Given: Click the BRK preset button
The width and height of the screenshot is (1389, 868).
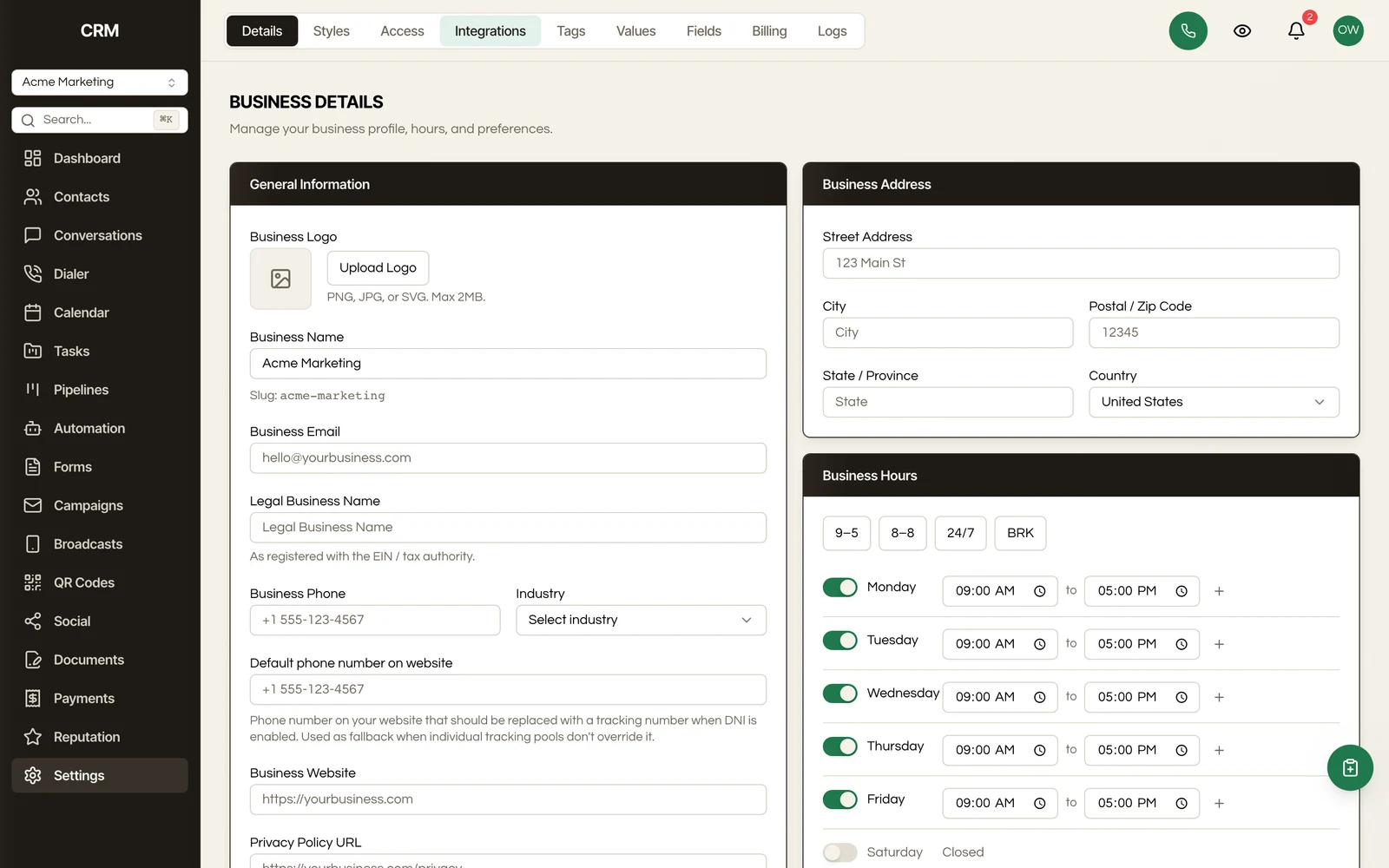Looking at the screenshot, I should click(1020, 533).
